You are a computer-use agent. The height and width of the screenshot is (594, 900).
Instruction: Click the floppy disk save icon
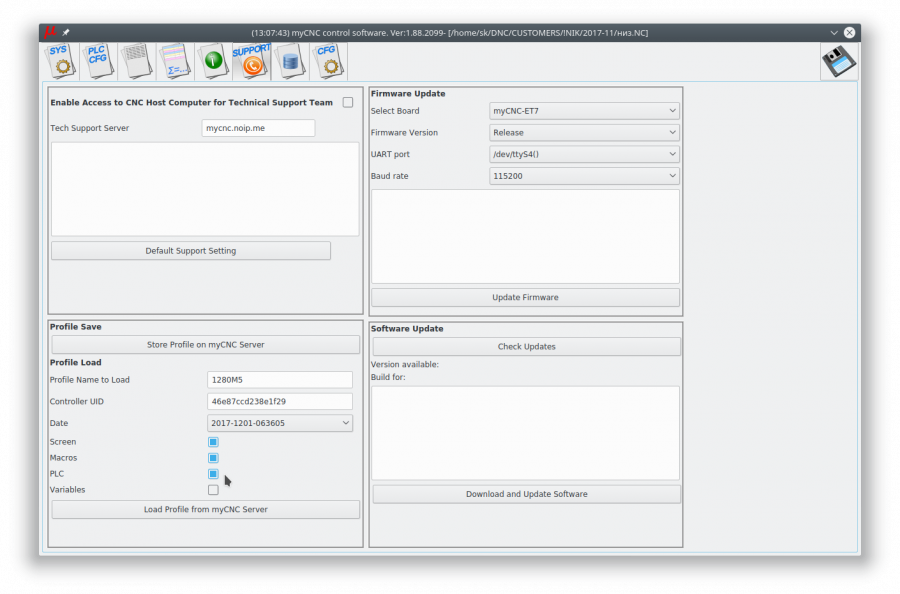point(839,62)
